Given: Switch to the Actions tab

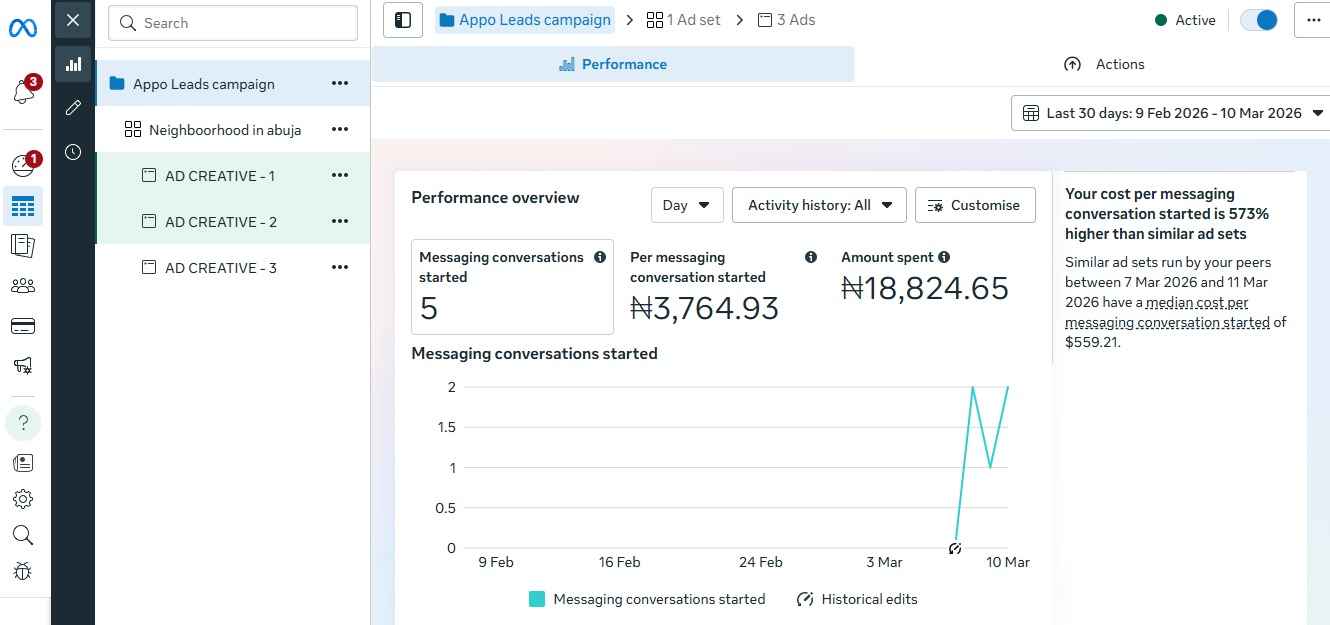Looking at the screenshot, I should (1104, 64).
